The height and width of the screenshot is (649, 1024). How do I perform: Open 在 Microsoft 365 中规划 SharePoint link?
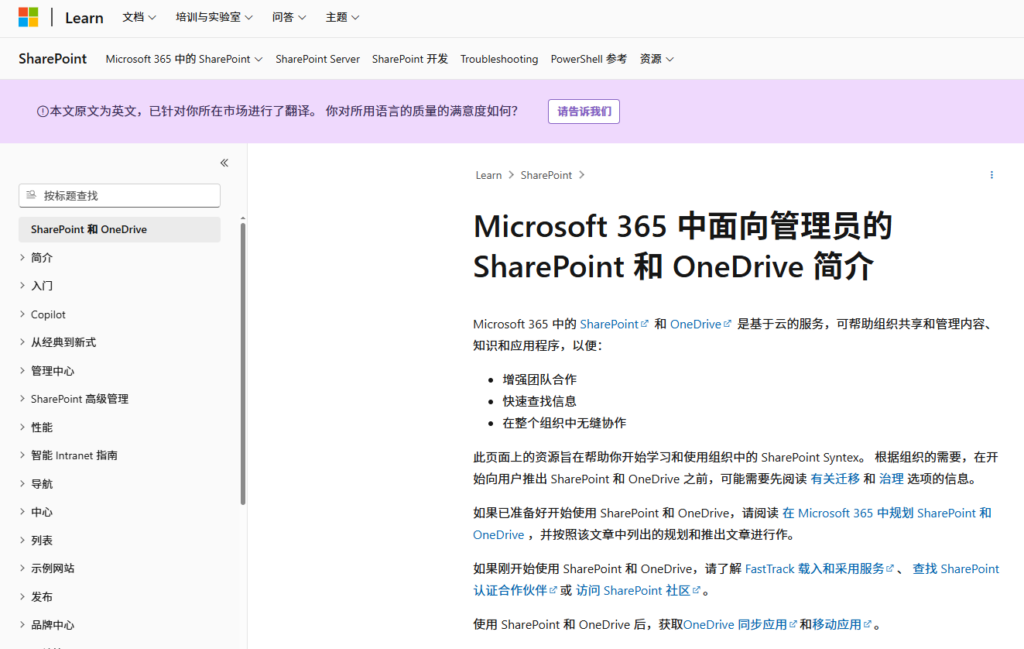click(887, 513)
